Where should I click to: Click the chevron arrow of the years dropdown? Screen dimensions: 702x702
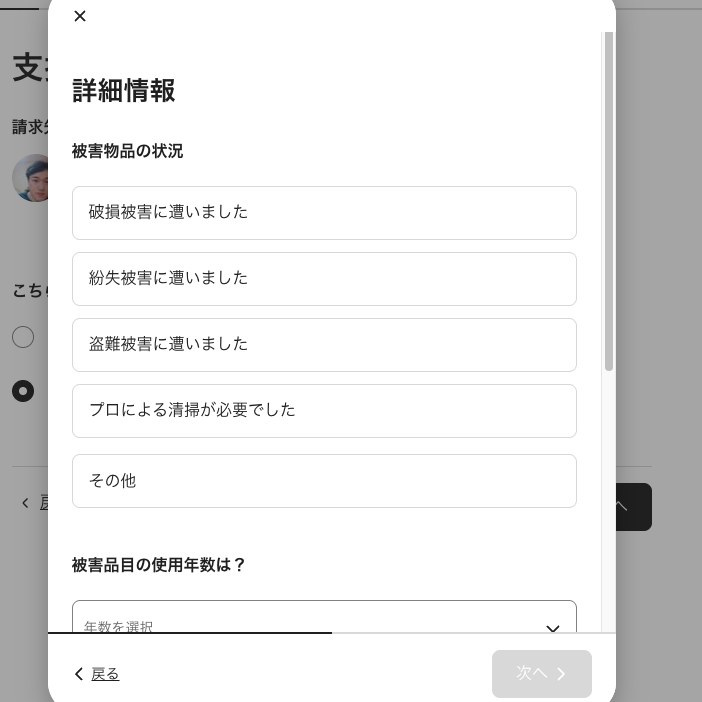point(552,628)
